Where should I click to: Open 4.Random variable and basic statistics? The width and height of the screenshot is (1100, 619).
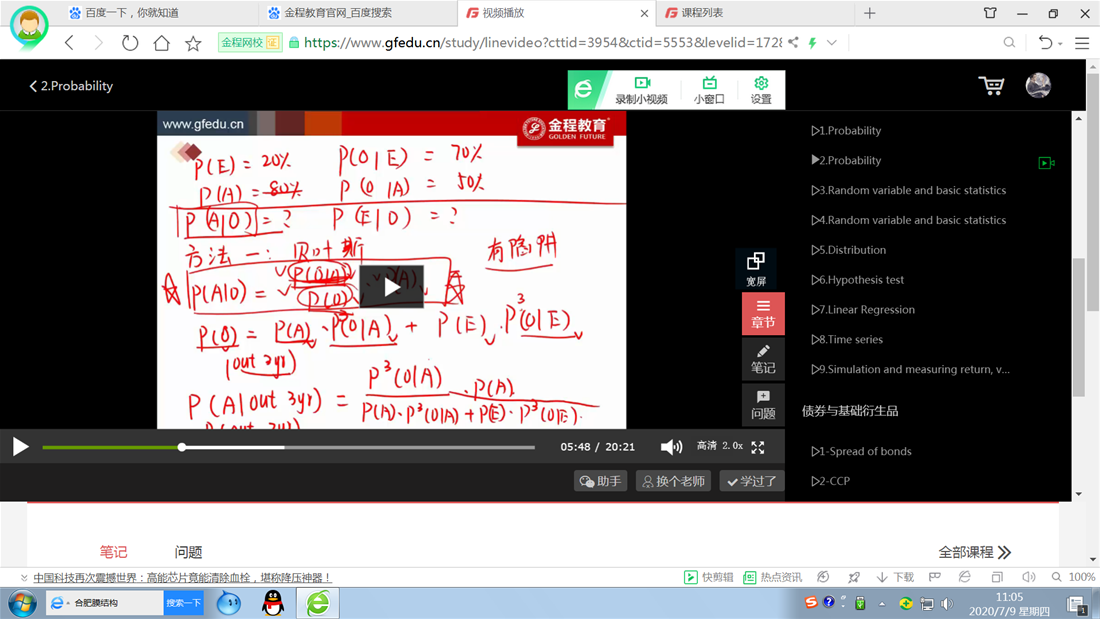pyautogui.click(x=908, y=220)
